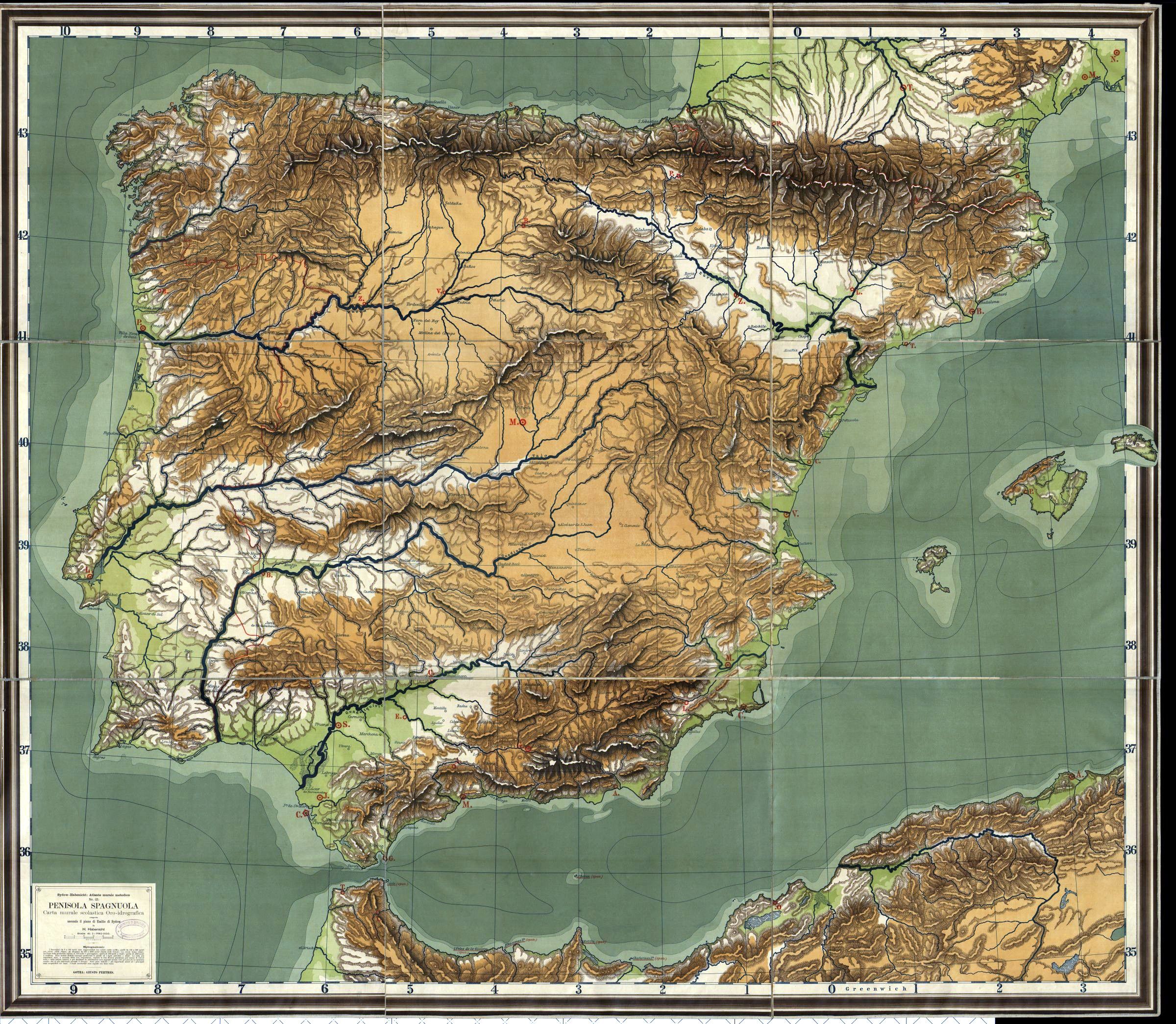
Task: Click the Seville 'S.' red circle marker
Action: click(x=338, y=724)
